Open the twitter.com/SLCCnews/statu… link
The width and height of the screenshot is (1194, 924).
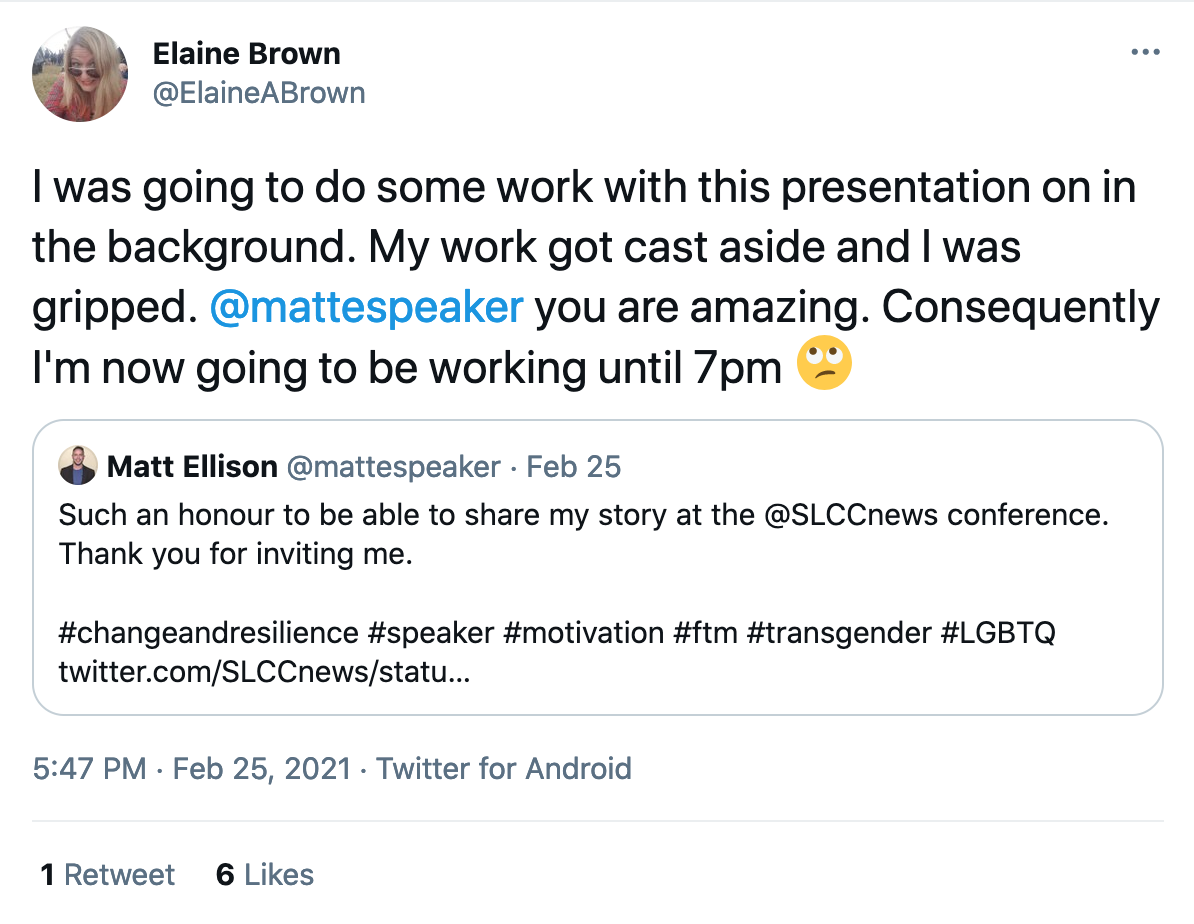click(264, 672)
